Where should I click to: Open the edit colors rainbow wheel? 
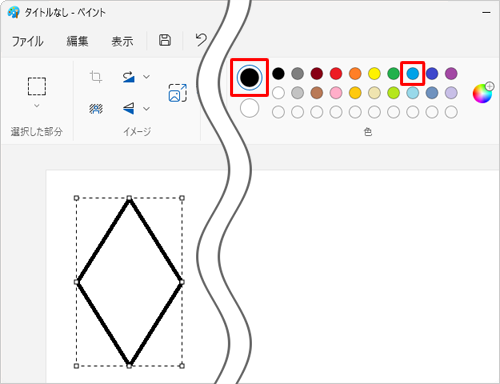[x=482, y=93]
